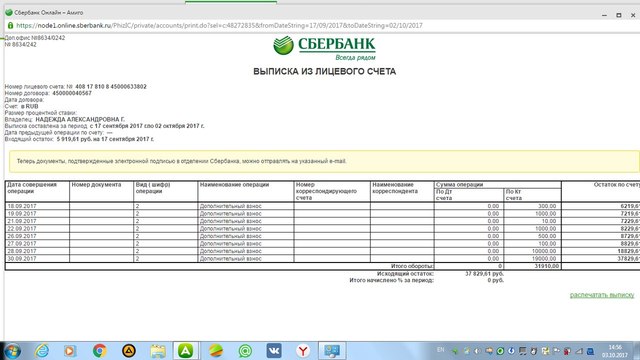This screenshot has height=360, width=640.
Task: Open the AIMP player taskbar icon
Action: pos(129,351)
